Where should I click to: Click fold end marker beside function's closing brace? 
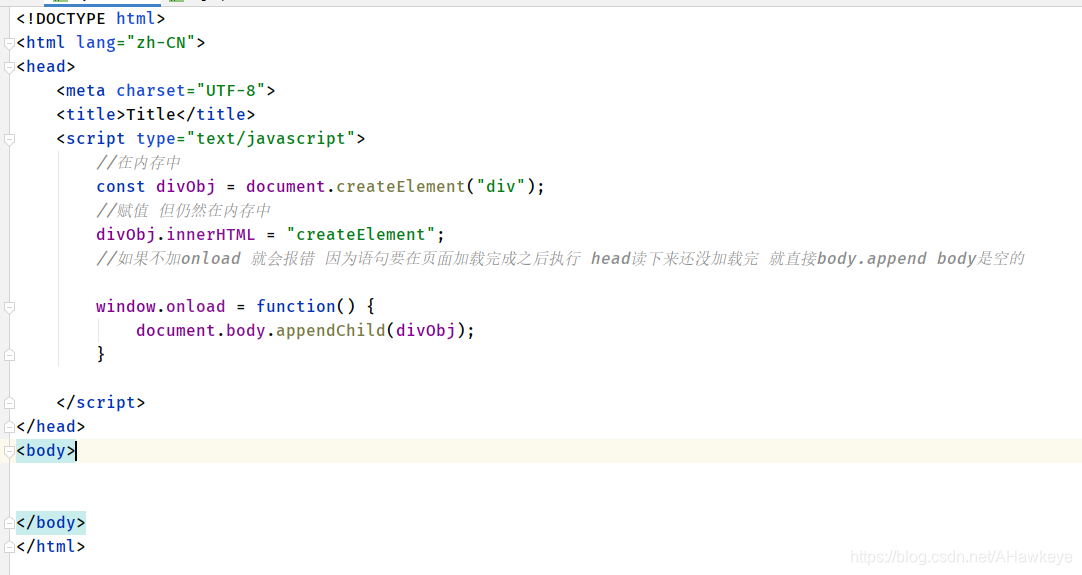tap(9, 355)
